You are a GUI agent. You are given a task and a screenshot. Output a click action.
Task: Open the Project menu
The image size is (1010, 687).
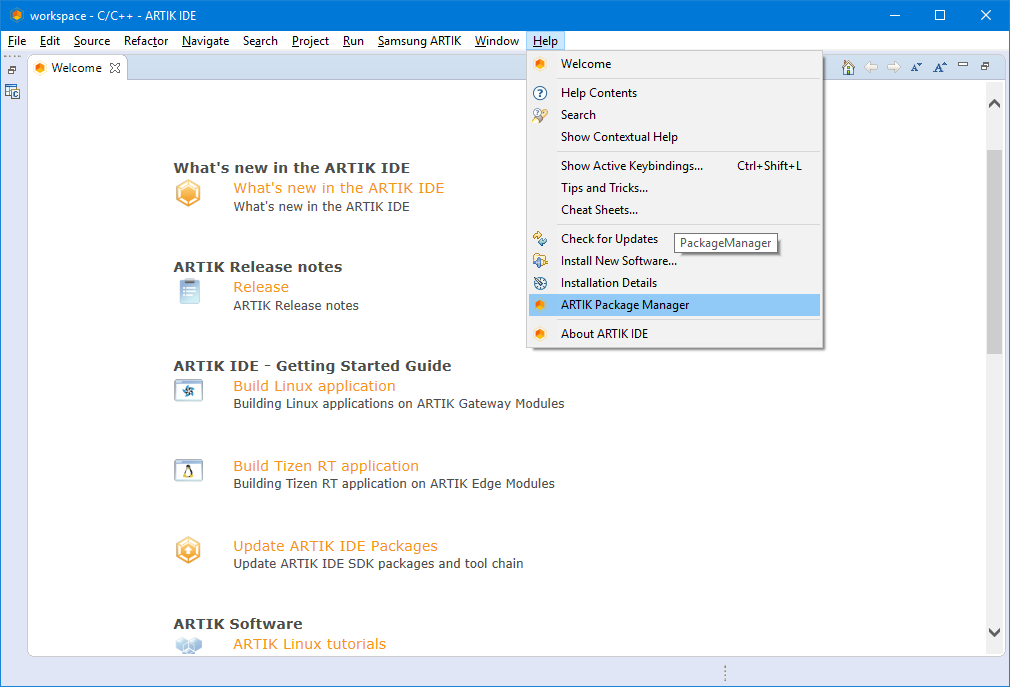(310, 41)
